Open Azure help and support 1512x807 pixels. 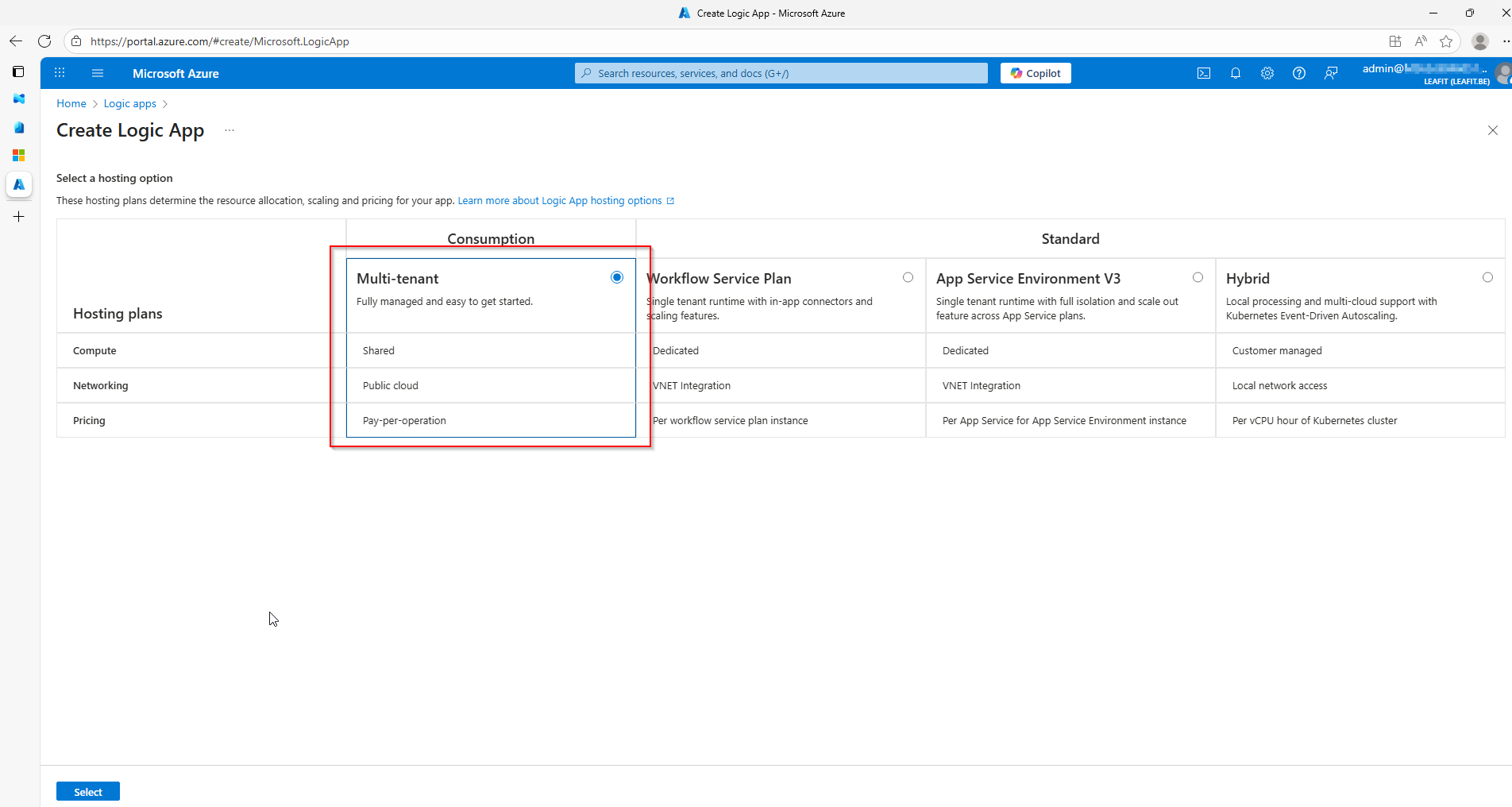[x=1299, y=73]
